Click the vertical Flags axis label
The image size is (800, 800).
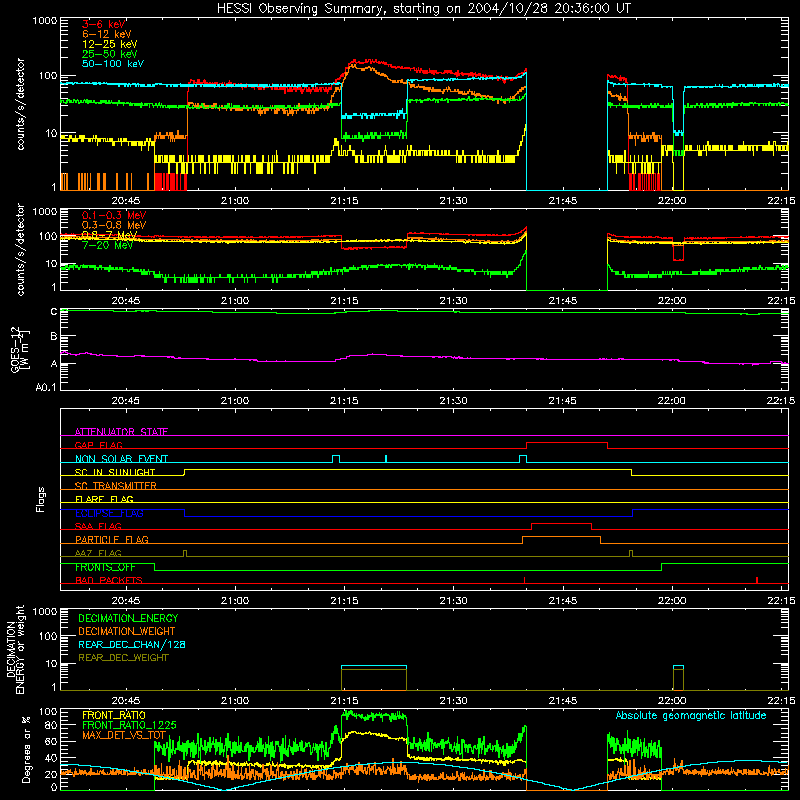point(40,499)
